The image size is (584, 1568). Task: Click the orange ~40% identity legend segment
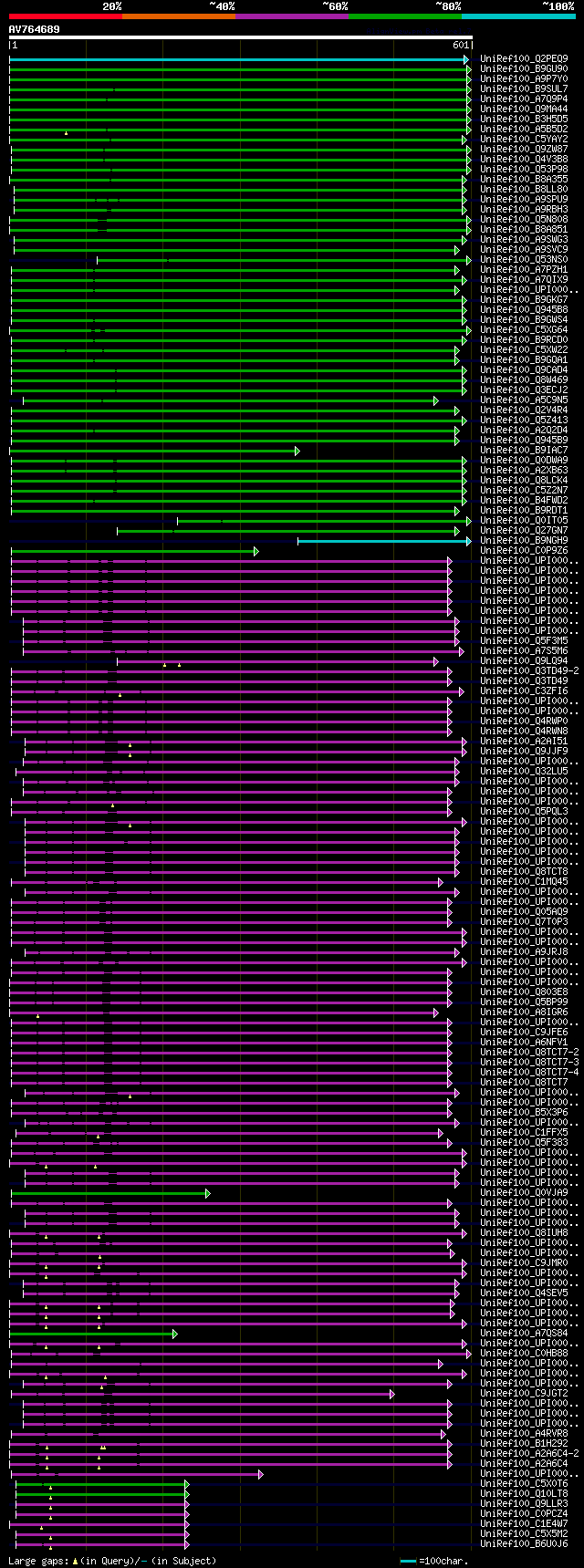coord(179,16)
